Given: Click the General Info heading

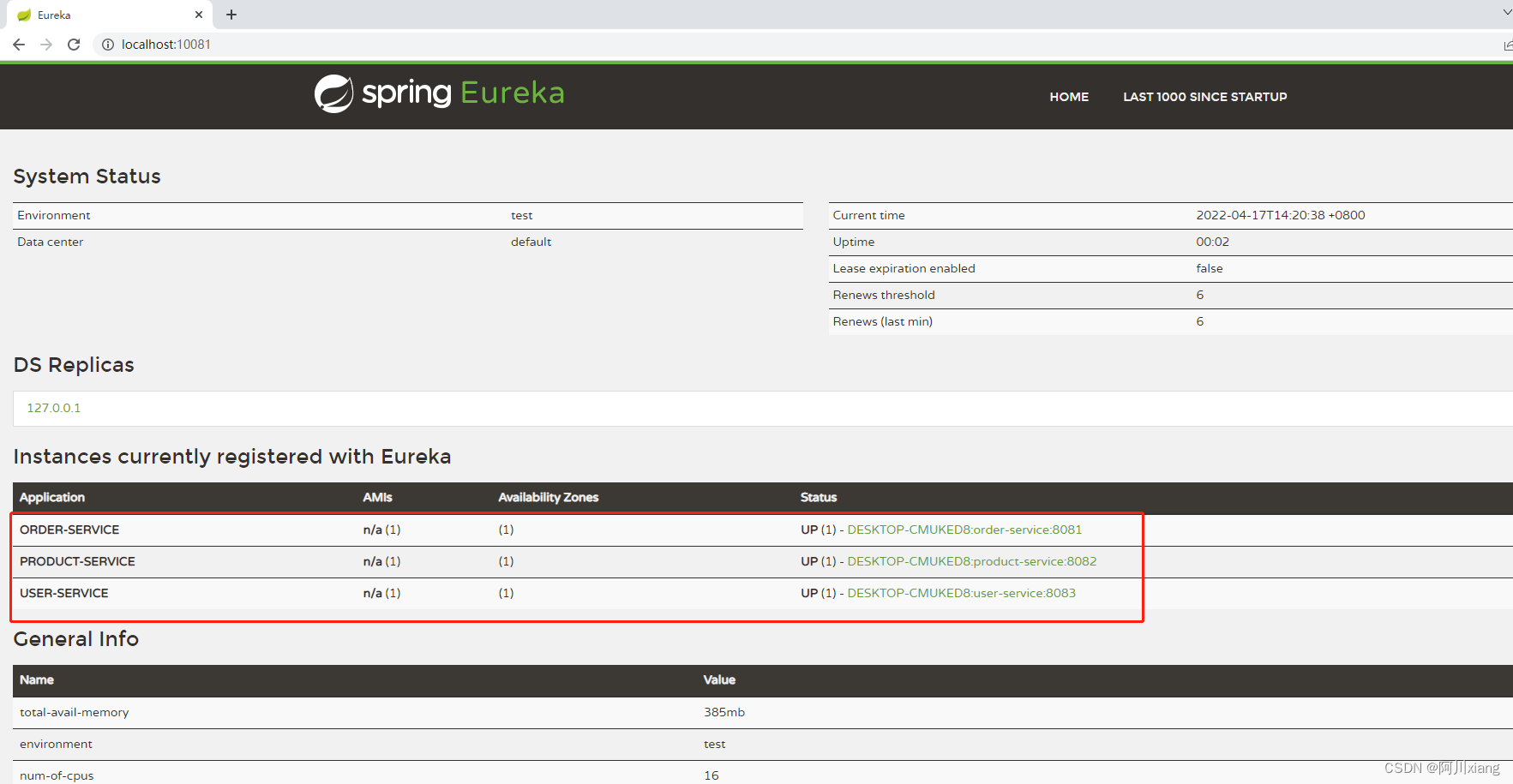Looking at the screenshot, I should [76, 639].
